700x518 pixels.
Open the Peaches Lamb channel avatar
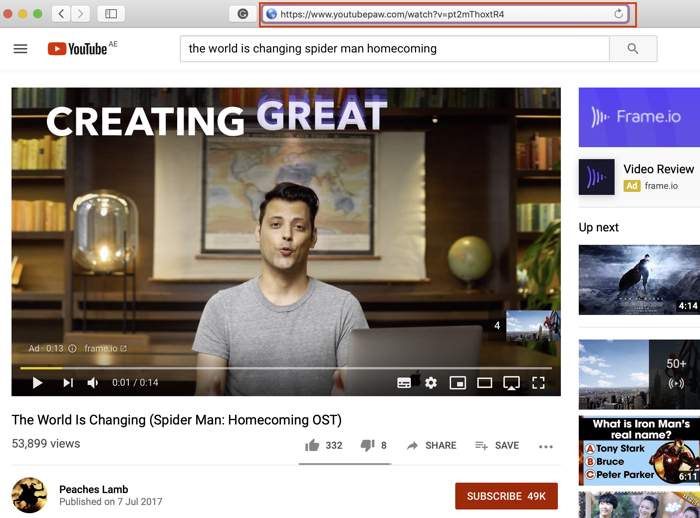[29, 495]
